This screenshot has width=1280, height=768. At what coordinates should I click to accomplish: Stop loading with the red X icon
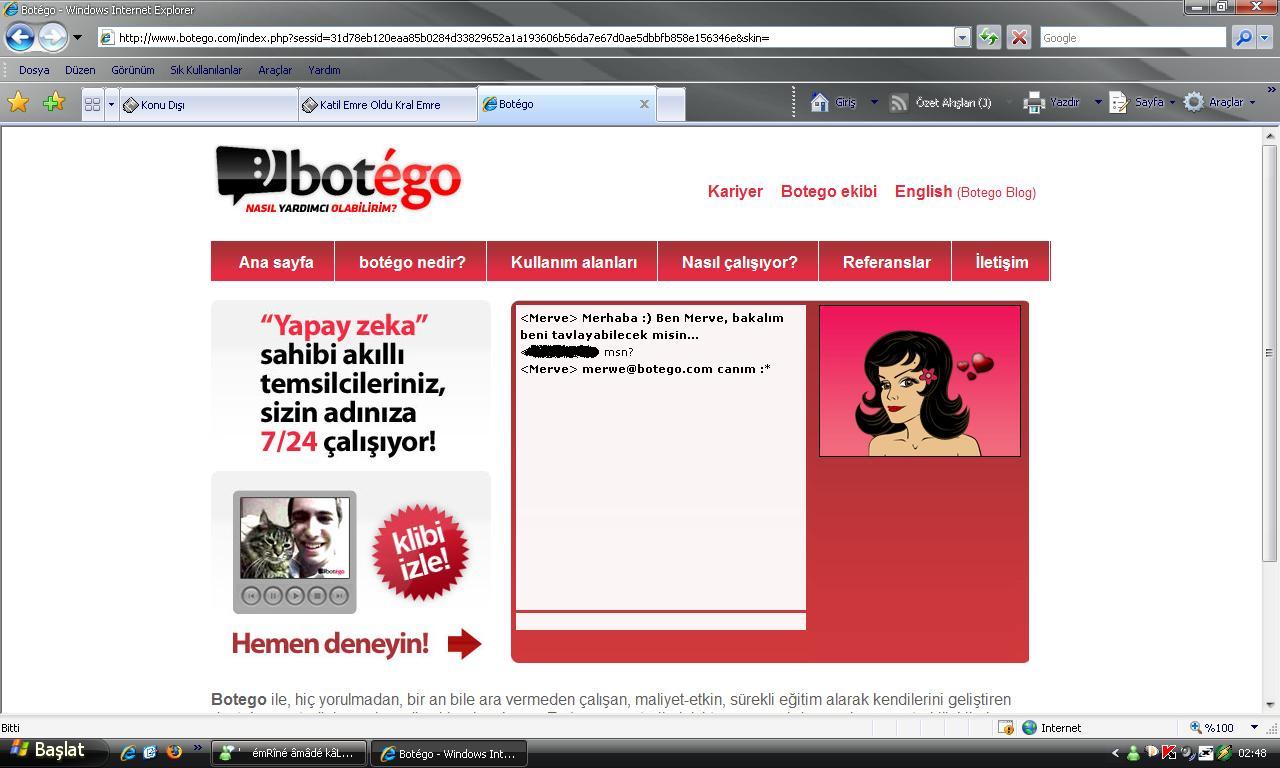coord(1018,37)
